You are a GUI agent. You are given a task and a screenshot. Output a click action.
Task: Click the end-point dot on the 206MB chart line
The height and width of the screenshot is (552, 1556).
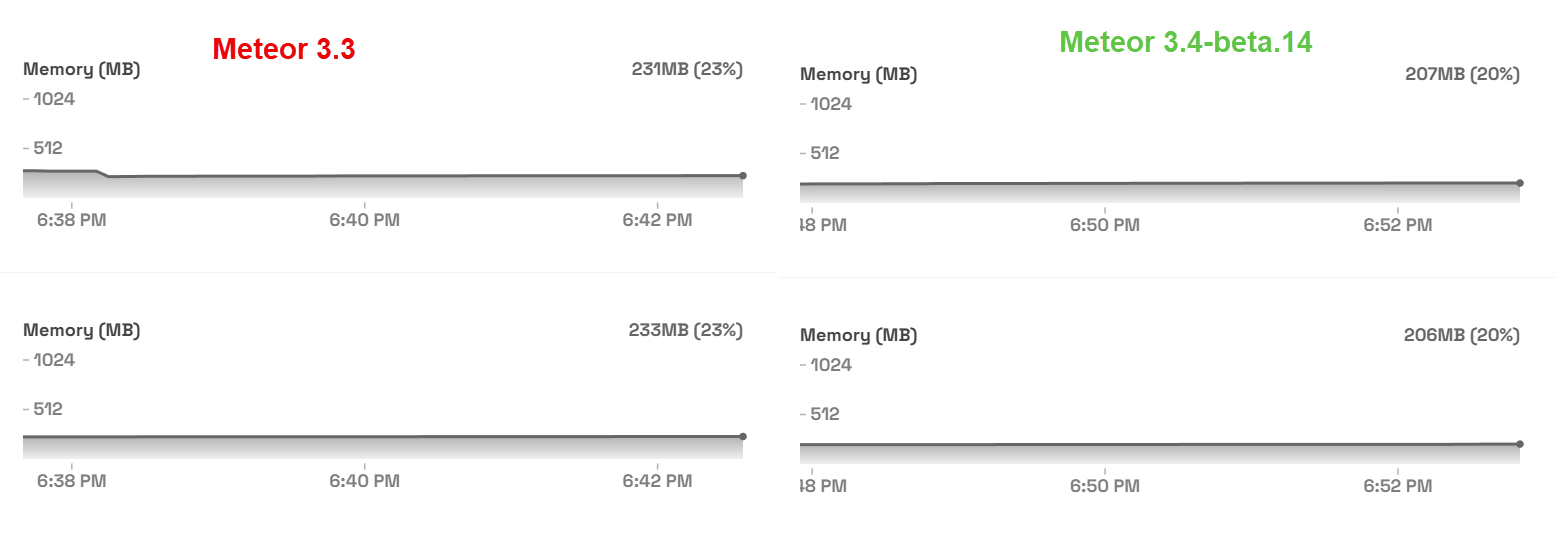(1519, 444)
